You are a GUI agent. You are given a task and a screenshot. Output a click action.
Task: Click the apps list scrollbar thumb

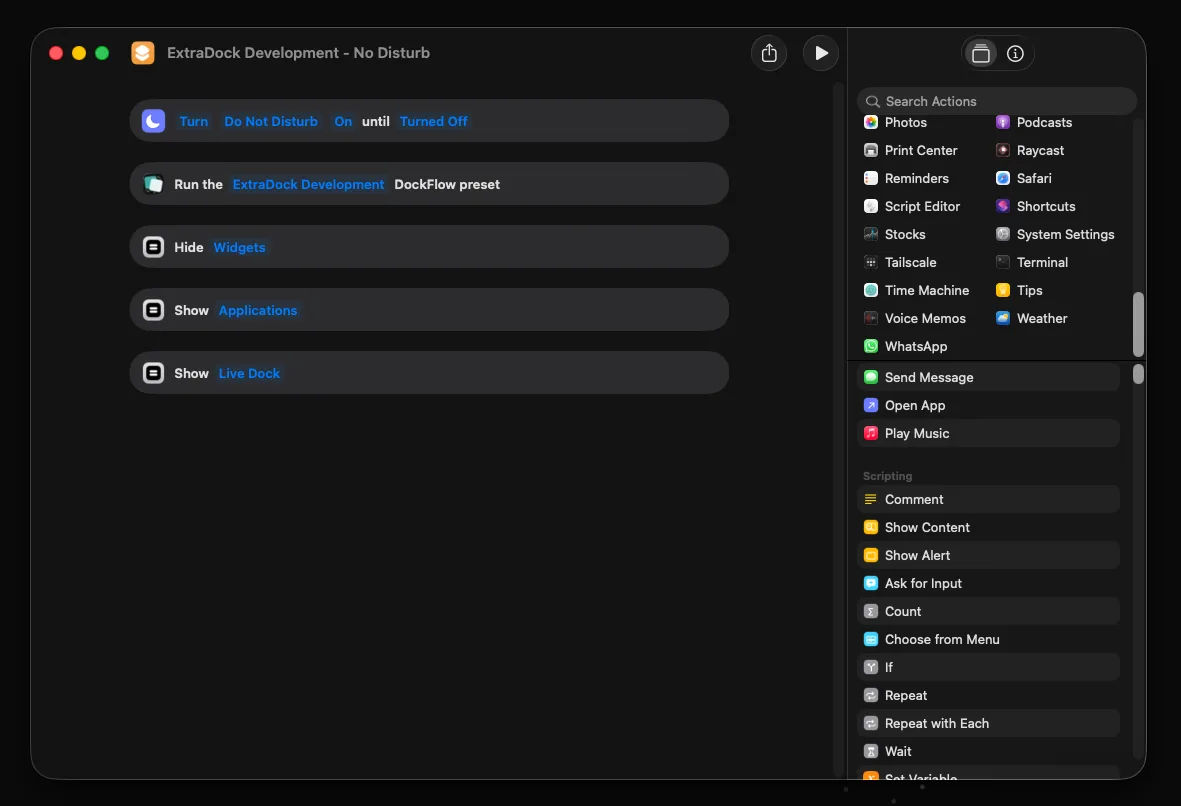tap(1138, 325)
